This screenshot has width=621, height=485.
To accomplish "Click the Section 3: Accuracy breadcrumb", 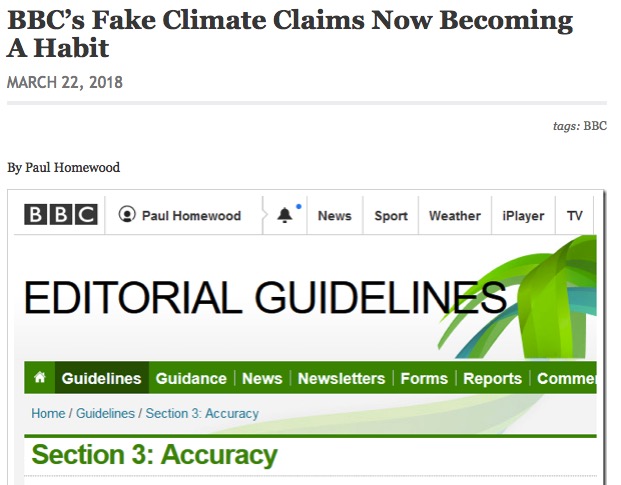I will [202, 413].
